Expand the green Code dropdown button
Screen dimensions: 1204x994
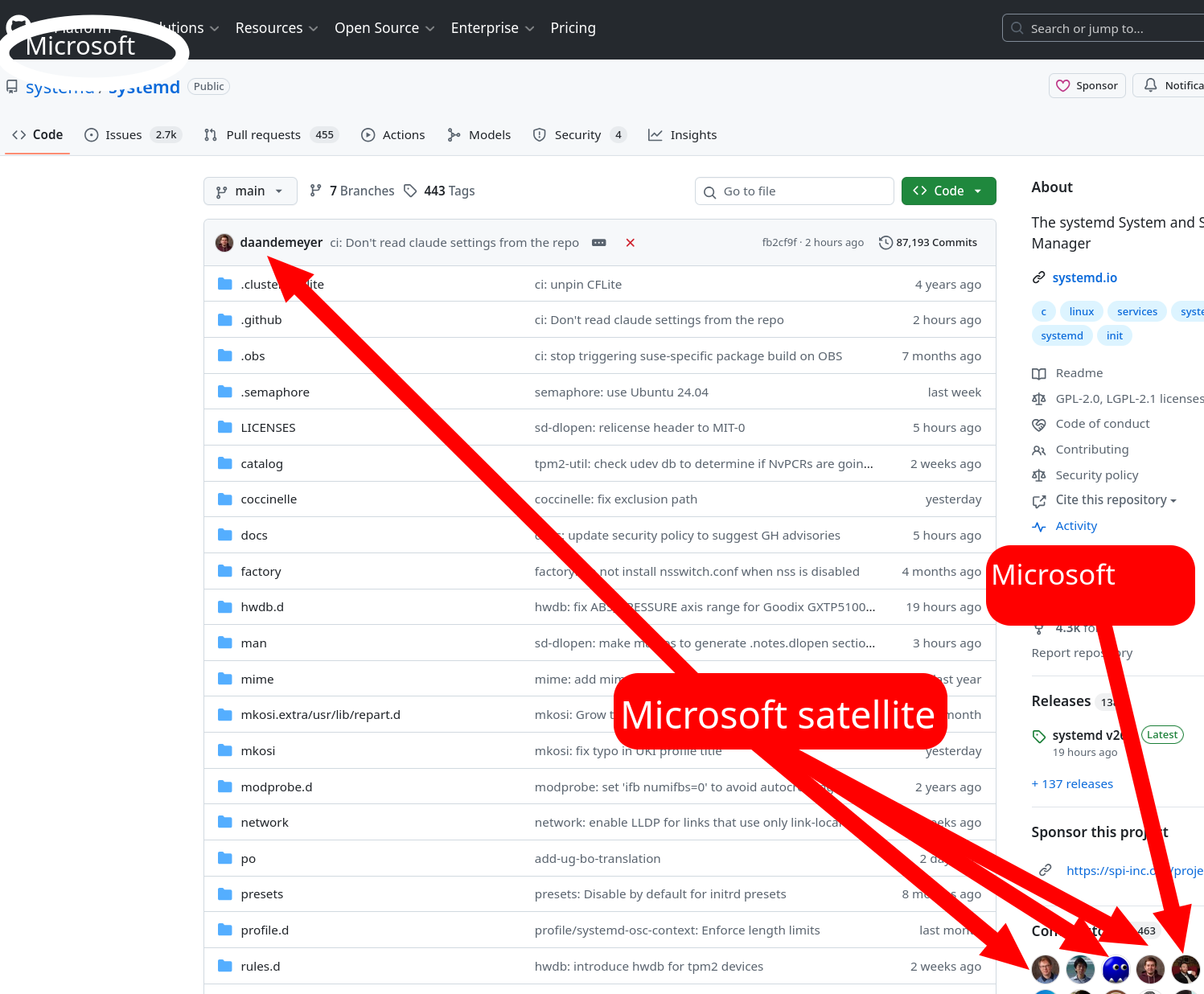(x=948, y=191)
